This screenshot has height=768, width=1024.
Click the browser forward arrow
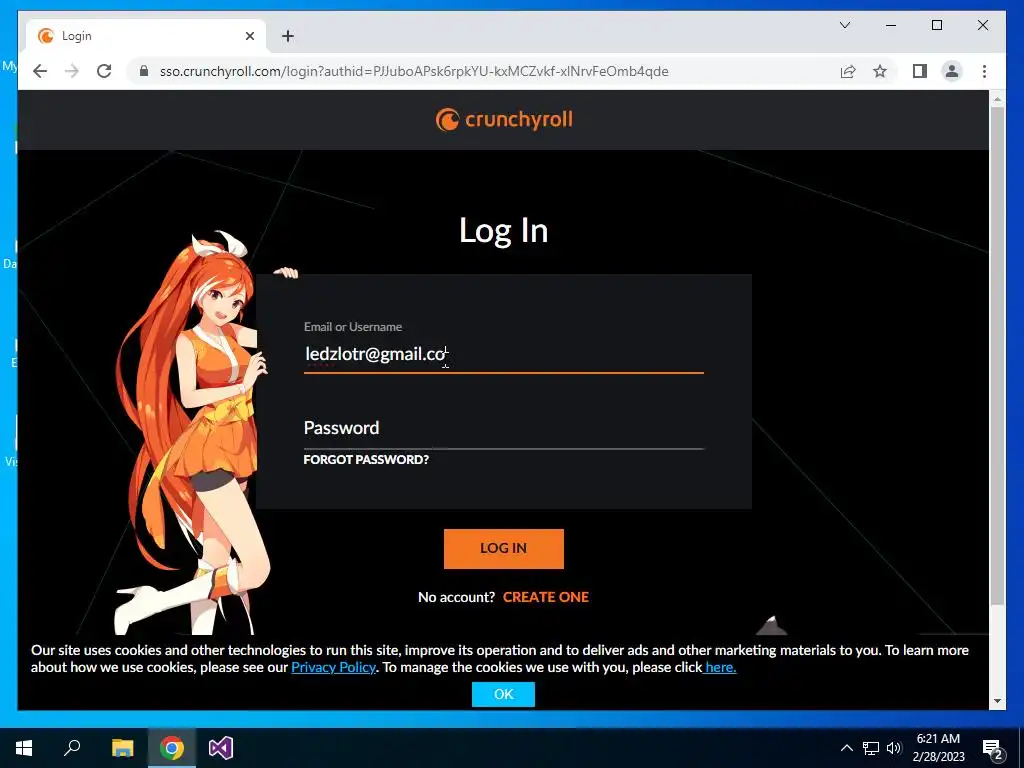point(72,71)
